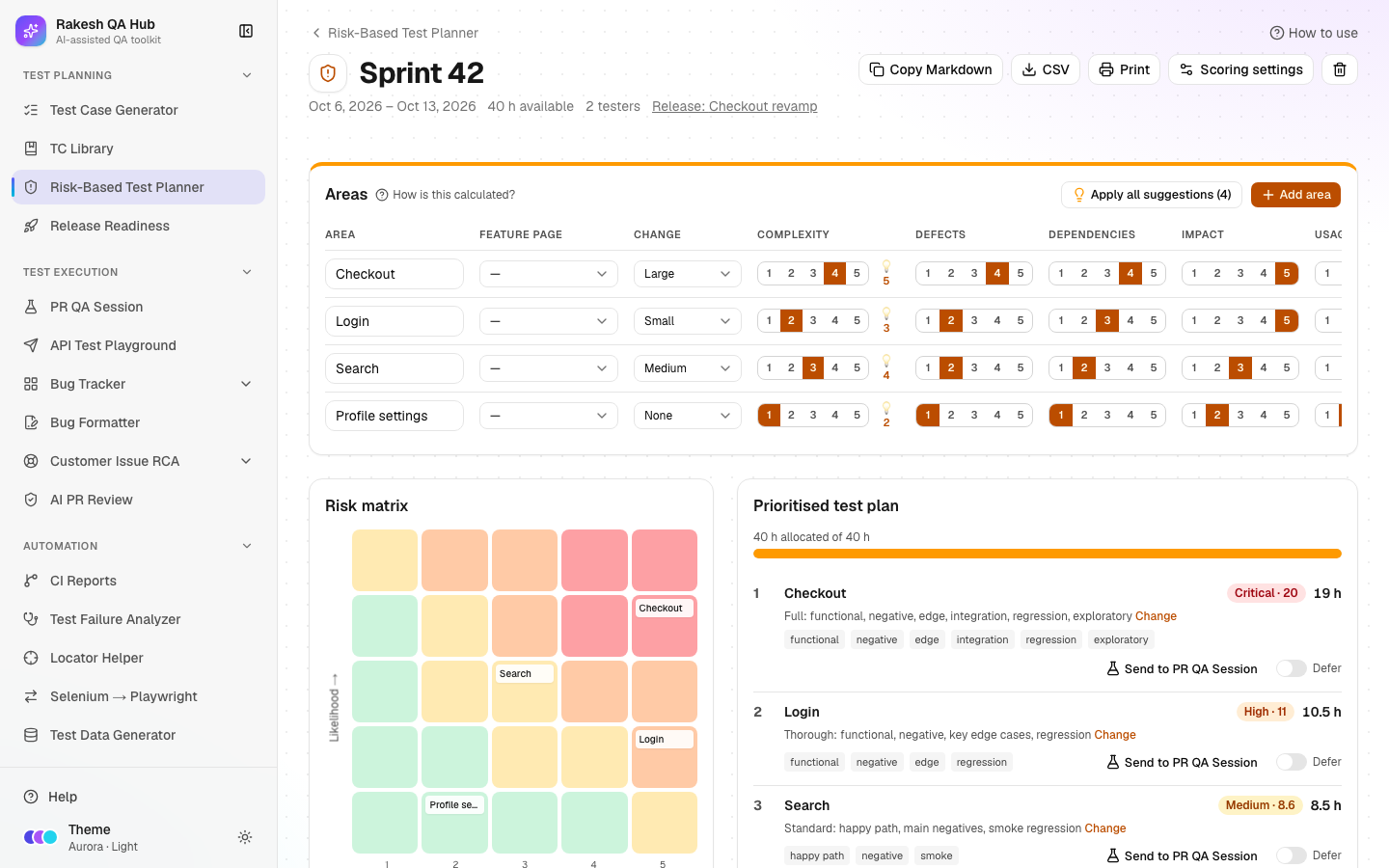The width and height of the screenshot is (1389, 868).
Task: Open the Feature Page dropdown for Search
Action: point(549,368)
